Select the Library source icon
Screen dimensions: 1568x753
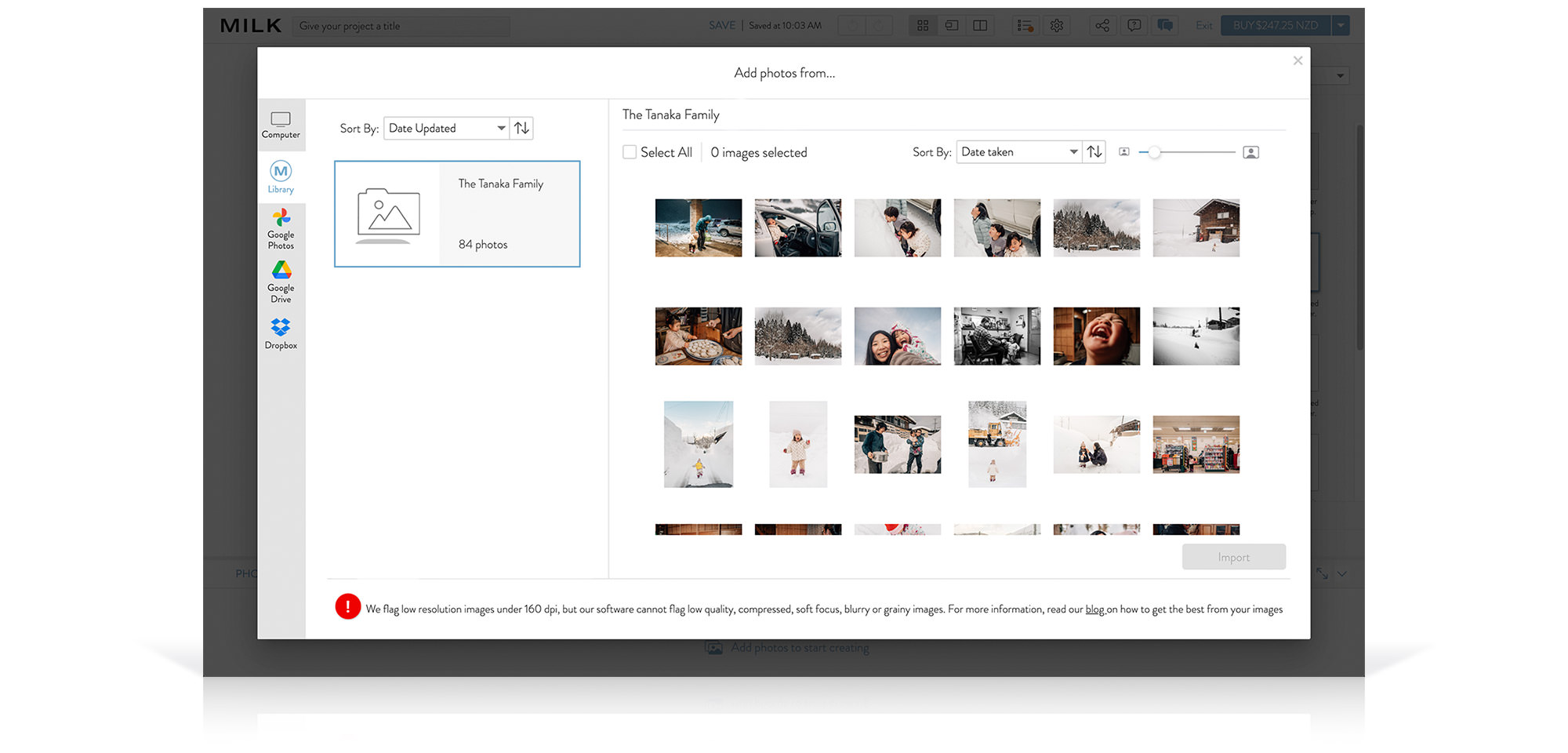point(281,177)
